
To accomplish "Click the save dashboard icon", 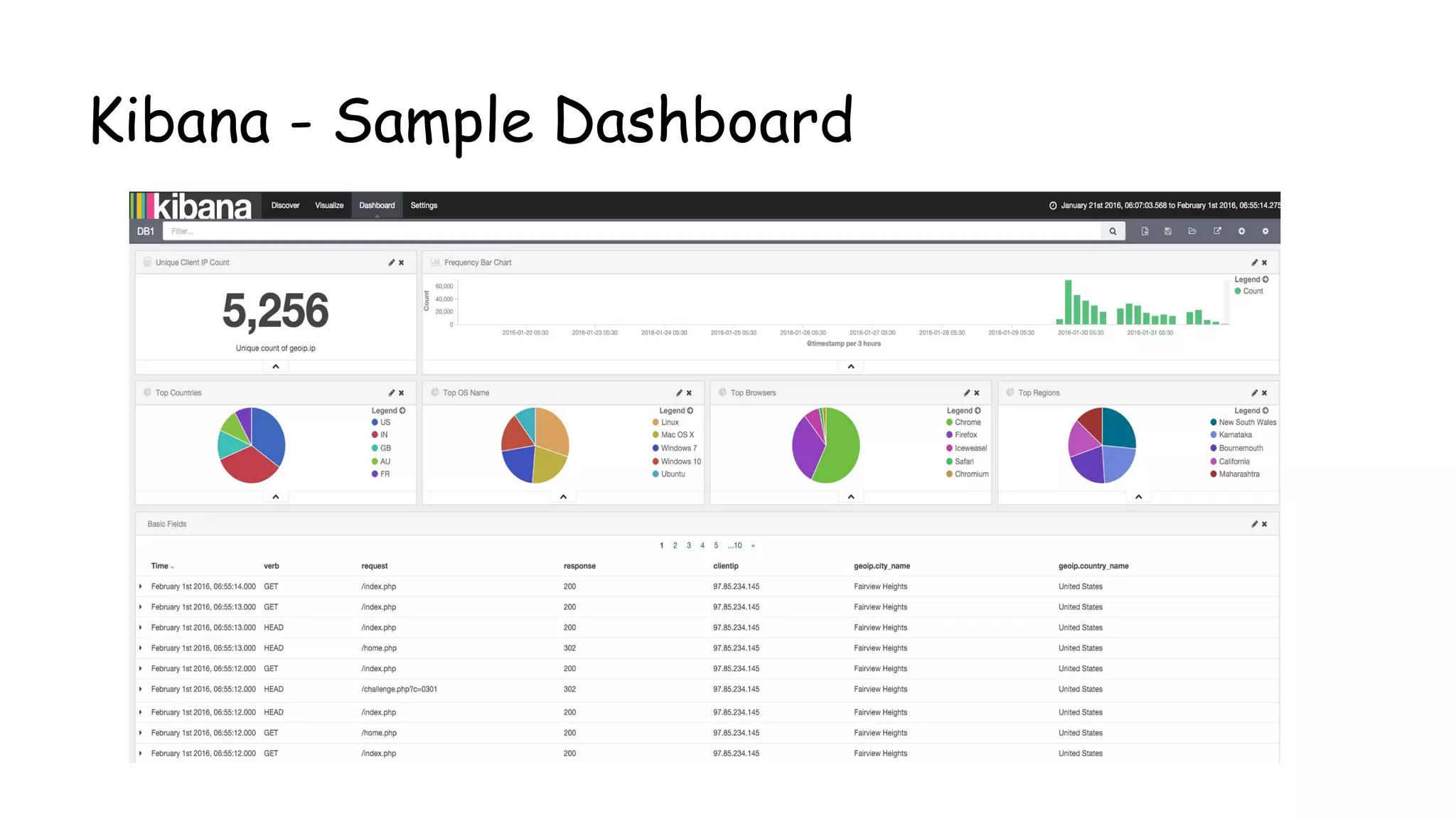I will (1167, 231).
